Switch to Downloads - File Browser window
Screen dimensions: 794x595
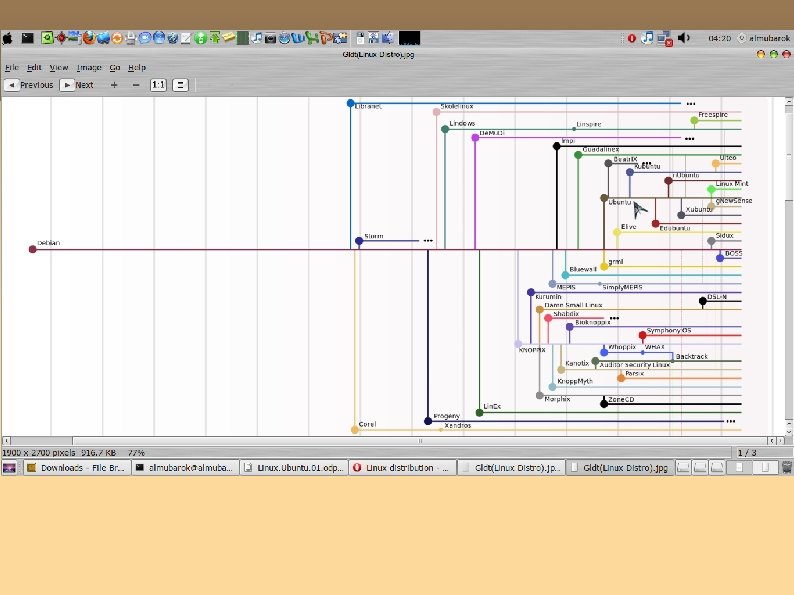click(77, 468)
